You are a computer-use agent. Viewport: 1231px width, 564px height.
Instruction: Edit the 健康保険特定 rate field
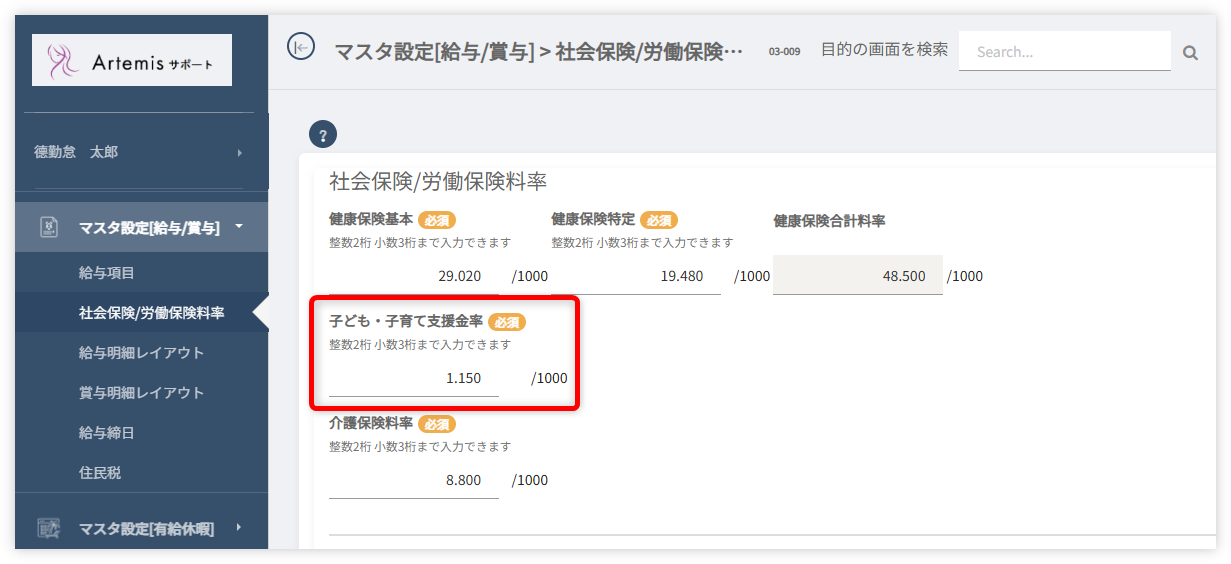[636, 276]
